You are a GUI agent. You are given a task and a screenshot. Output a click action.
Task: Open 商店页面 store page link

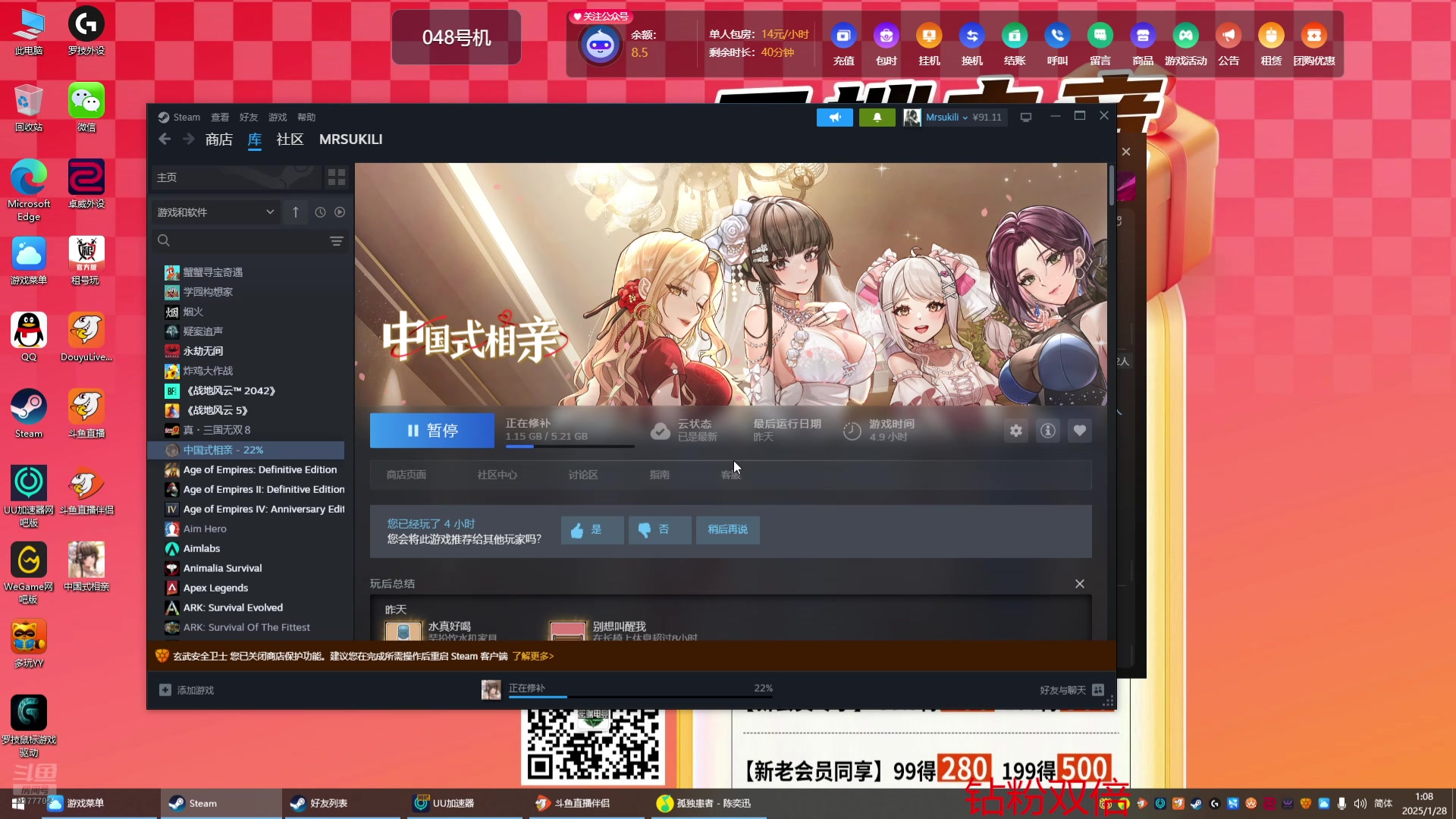click(x=406, y=475)
